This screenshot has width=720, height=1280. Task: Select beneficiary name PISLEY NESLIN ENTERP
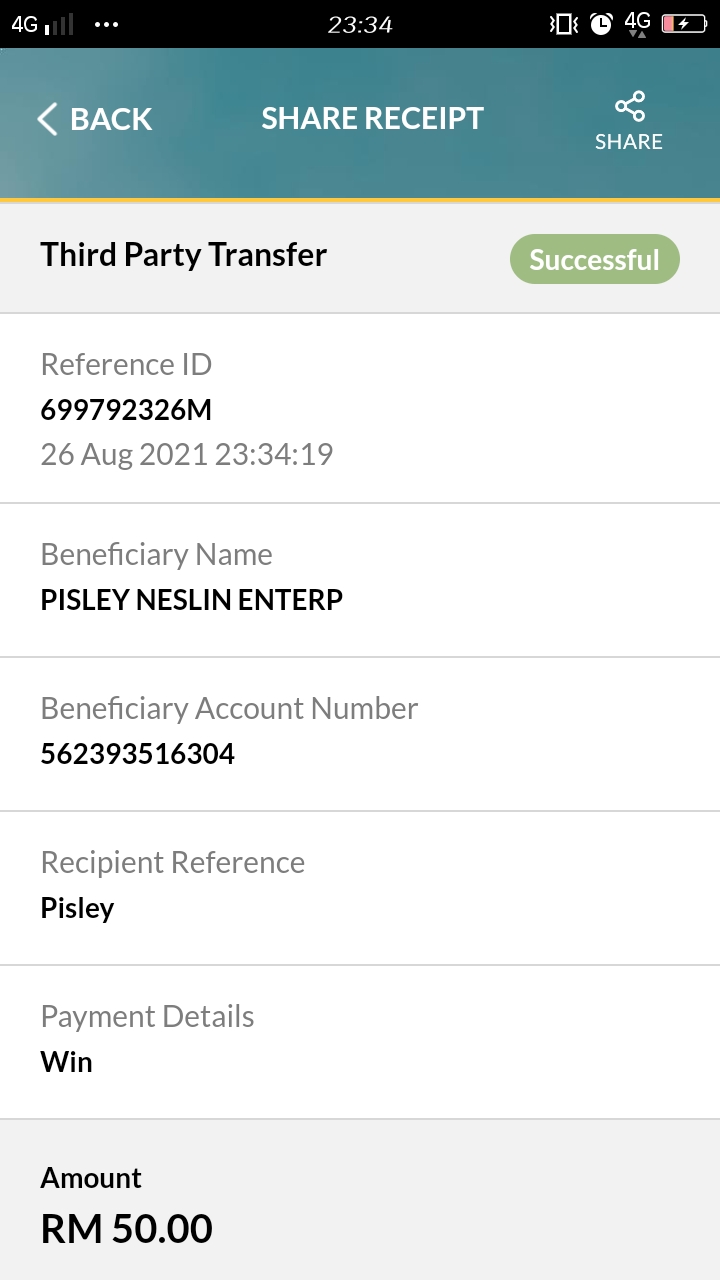tap(192, 600)
